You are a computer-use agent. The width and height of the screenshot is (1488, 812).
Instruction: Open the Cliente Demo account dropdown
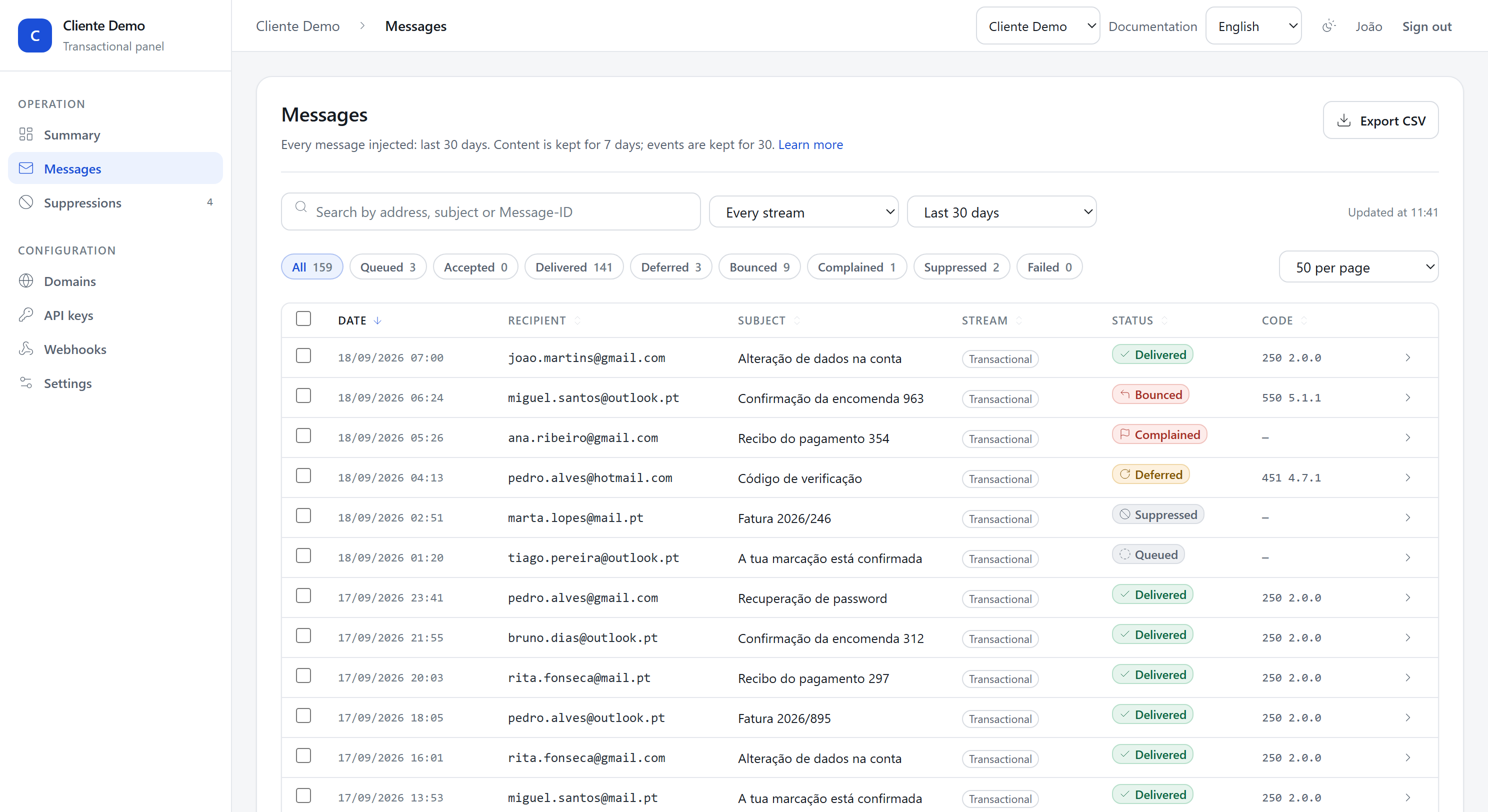(x=1038, y=26)
